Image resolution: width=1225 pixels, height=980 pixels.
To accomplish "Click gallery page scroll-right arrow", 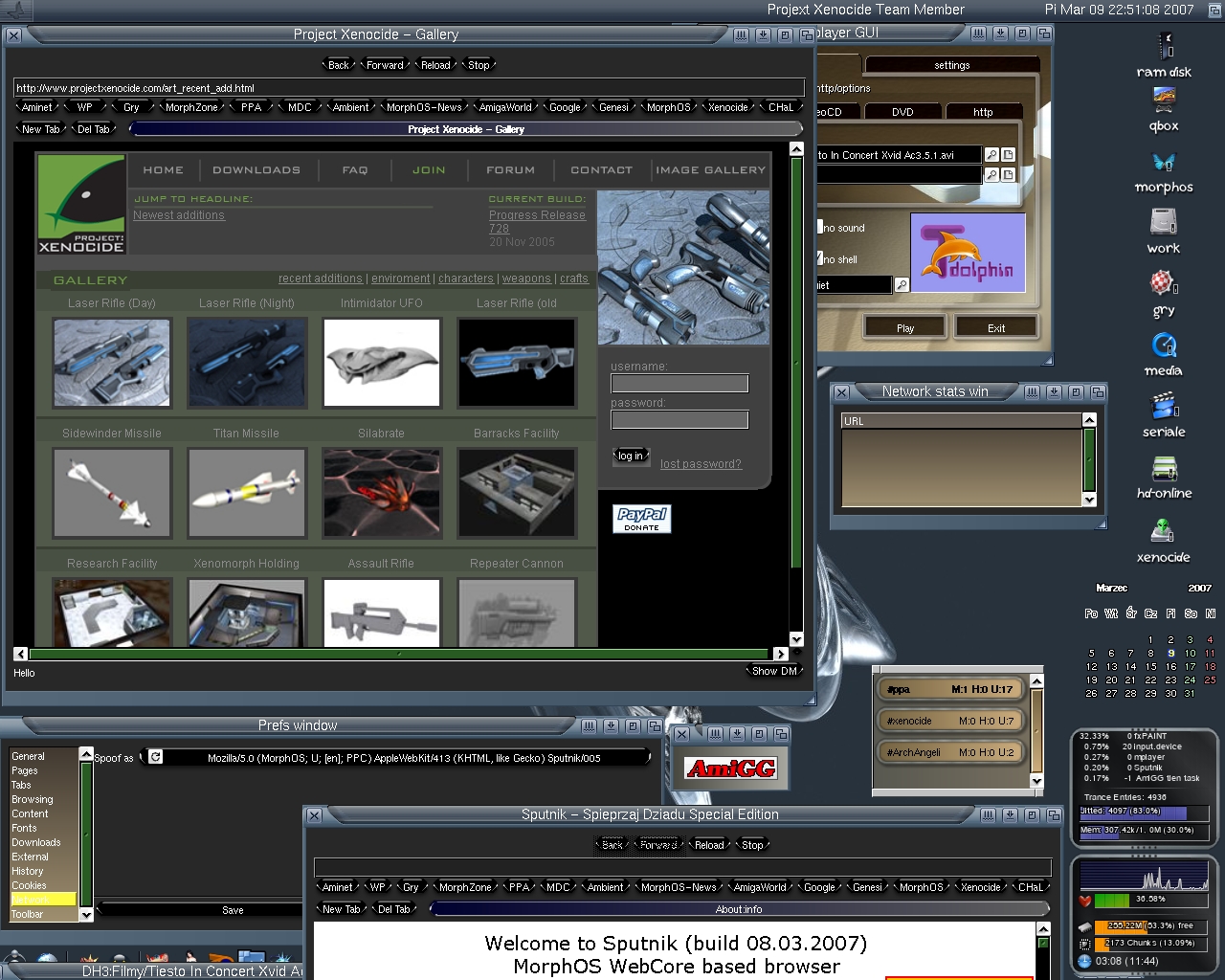I will [781, 654].
